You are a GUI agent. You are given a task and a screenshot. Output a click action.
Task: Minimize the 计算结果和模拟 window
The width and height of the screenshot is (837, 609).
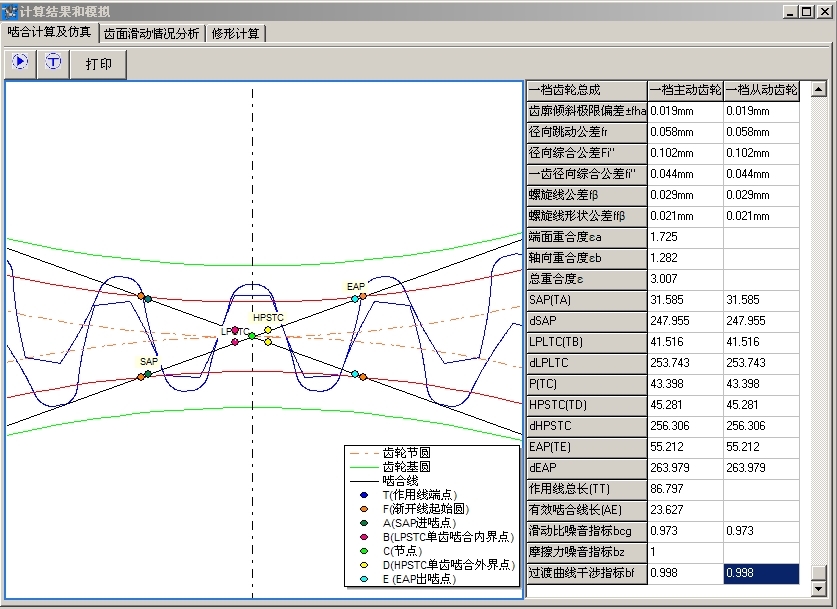790,11
